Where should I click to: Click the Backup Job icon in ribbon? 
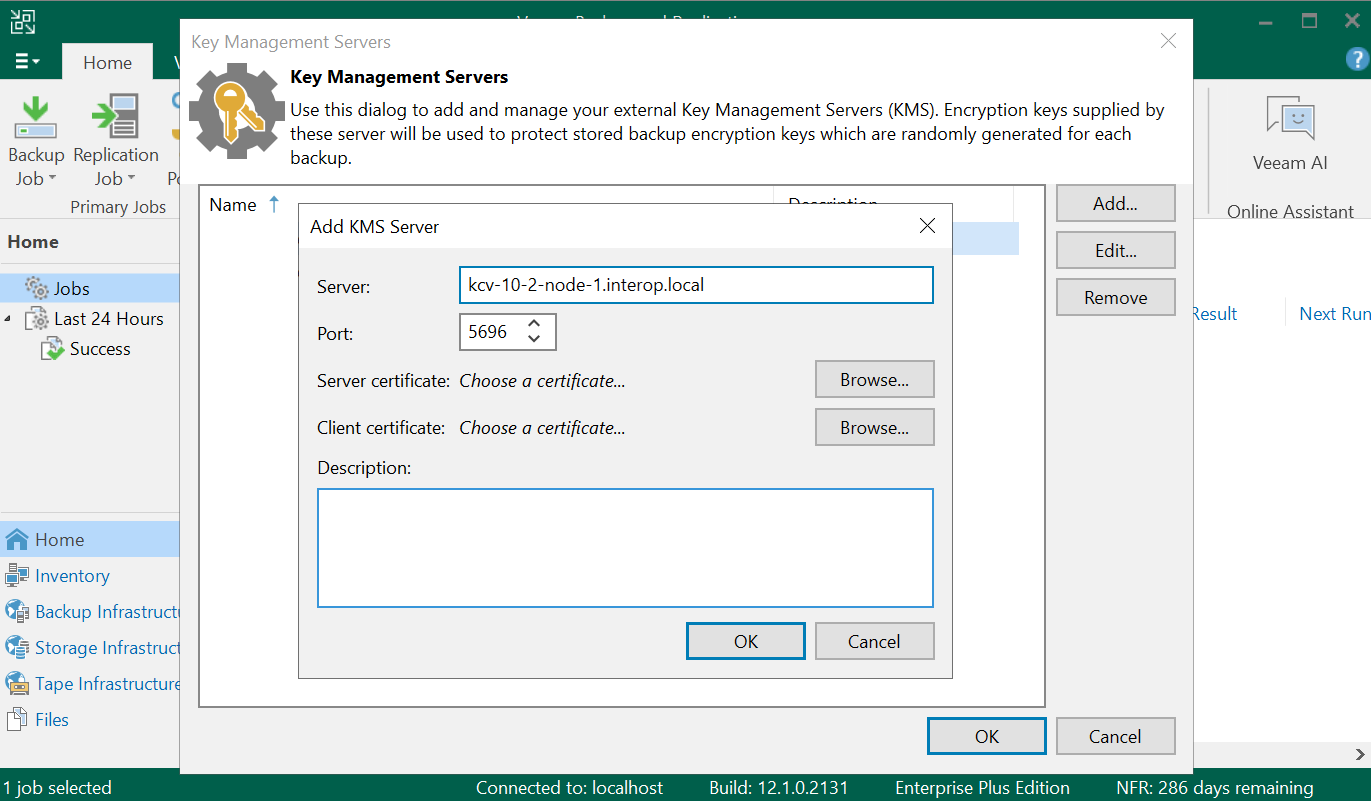coord(36,117)
